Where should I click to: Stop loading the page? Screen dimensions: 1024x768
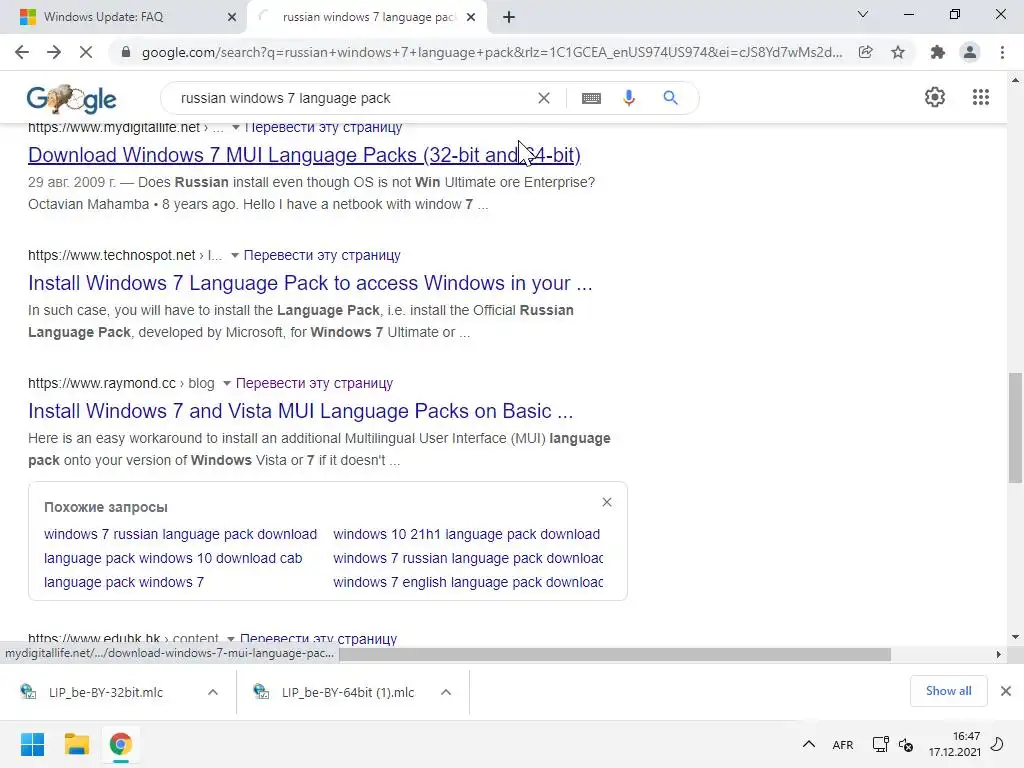(x=86, y=52)
